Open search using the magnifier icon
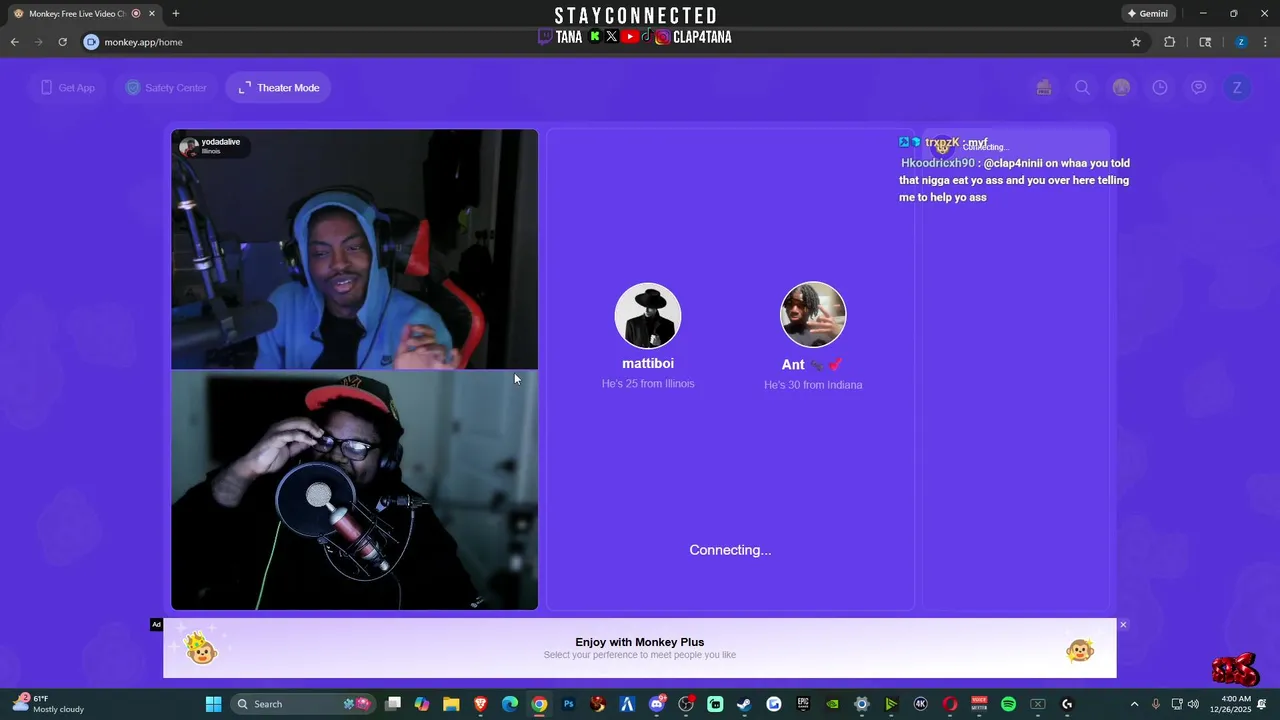Screen dimensions: 1280x720 point(1082,88)
